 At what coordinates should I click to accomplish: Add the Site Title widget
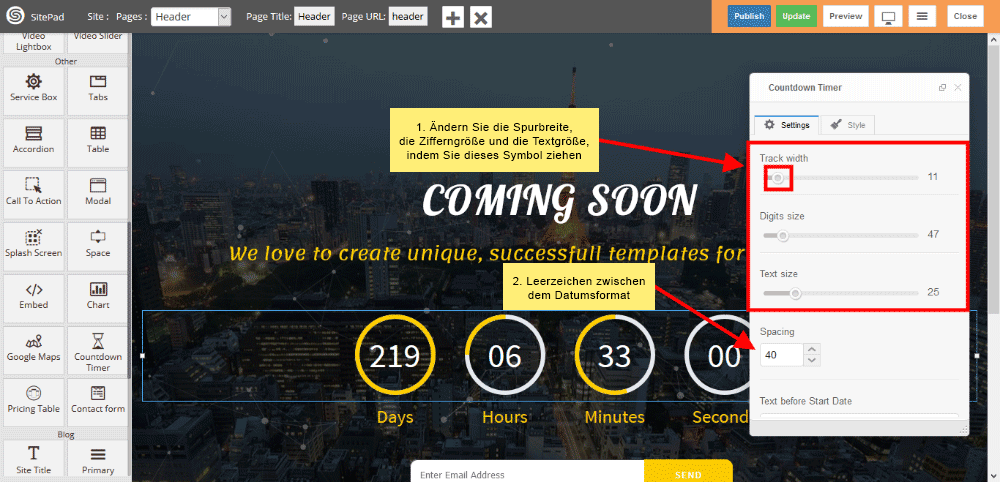(33, 460)
